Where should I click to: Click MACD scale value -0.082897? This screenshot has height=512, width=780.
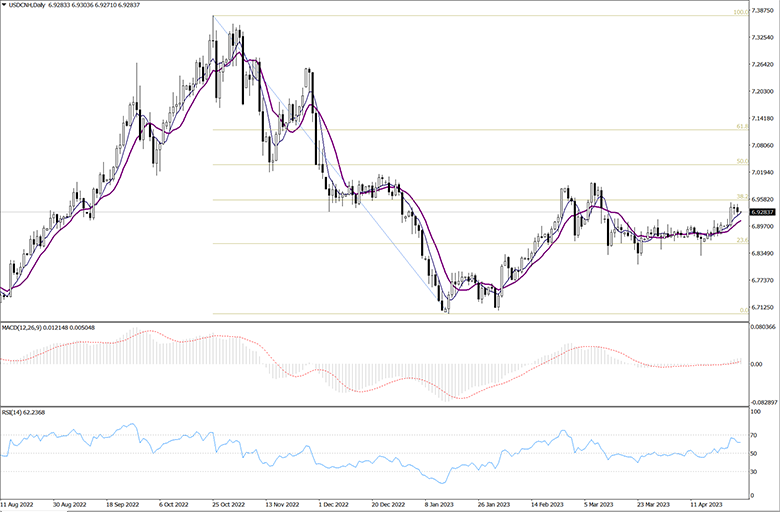764,402
